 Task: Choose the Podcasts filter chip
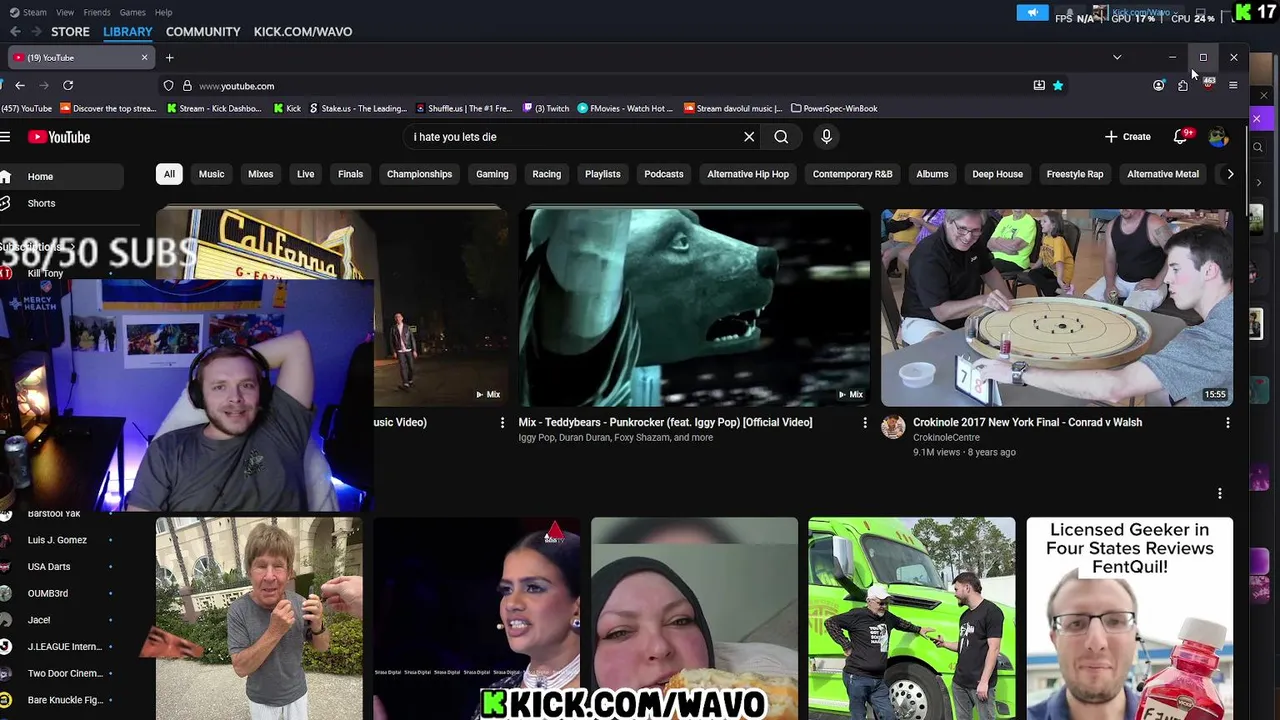tap(663, 174)
